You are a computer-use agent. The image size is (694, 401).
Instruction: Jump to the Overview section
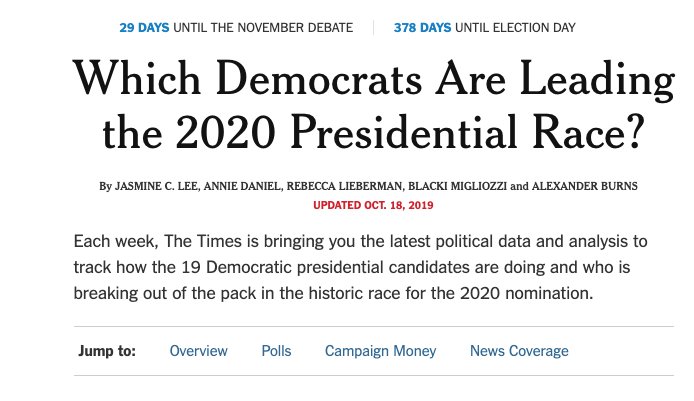coord(198,351)
